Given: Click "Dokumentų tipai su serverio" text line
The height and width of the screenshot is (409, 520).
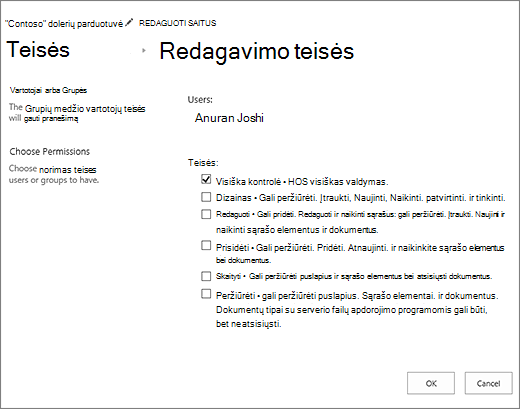Looking at the screenshot, I should click(x=352, y=310).
